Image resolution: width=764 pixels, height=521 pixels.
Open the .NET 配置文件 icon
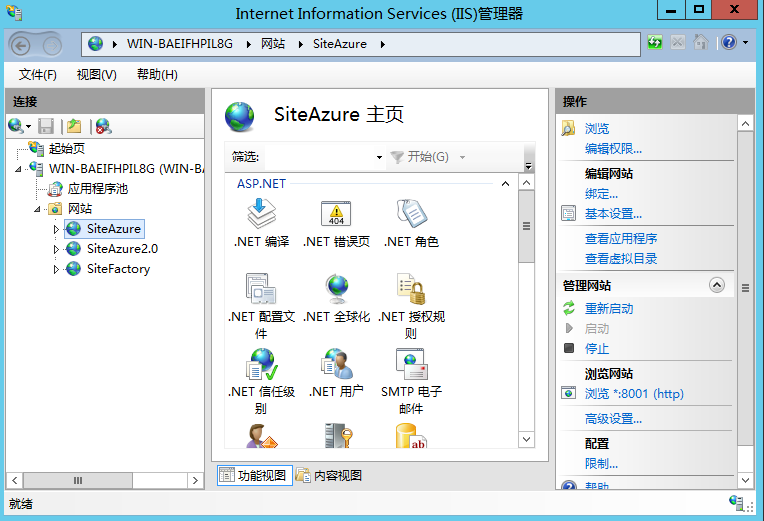click(261, 289)
